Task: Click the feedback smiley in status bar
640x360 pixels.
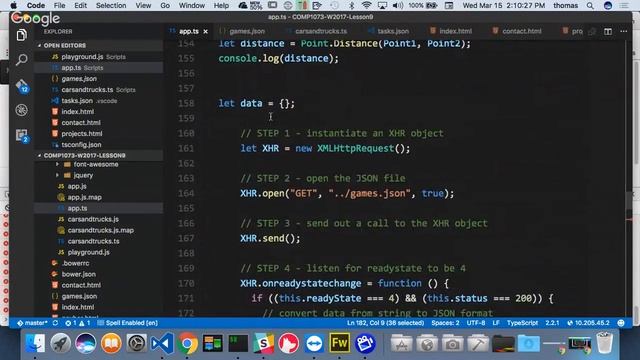Action: (621, 323)
